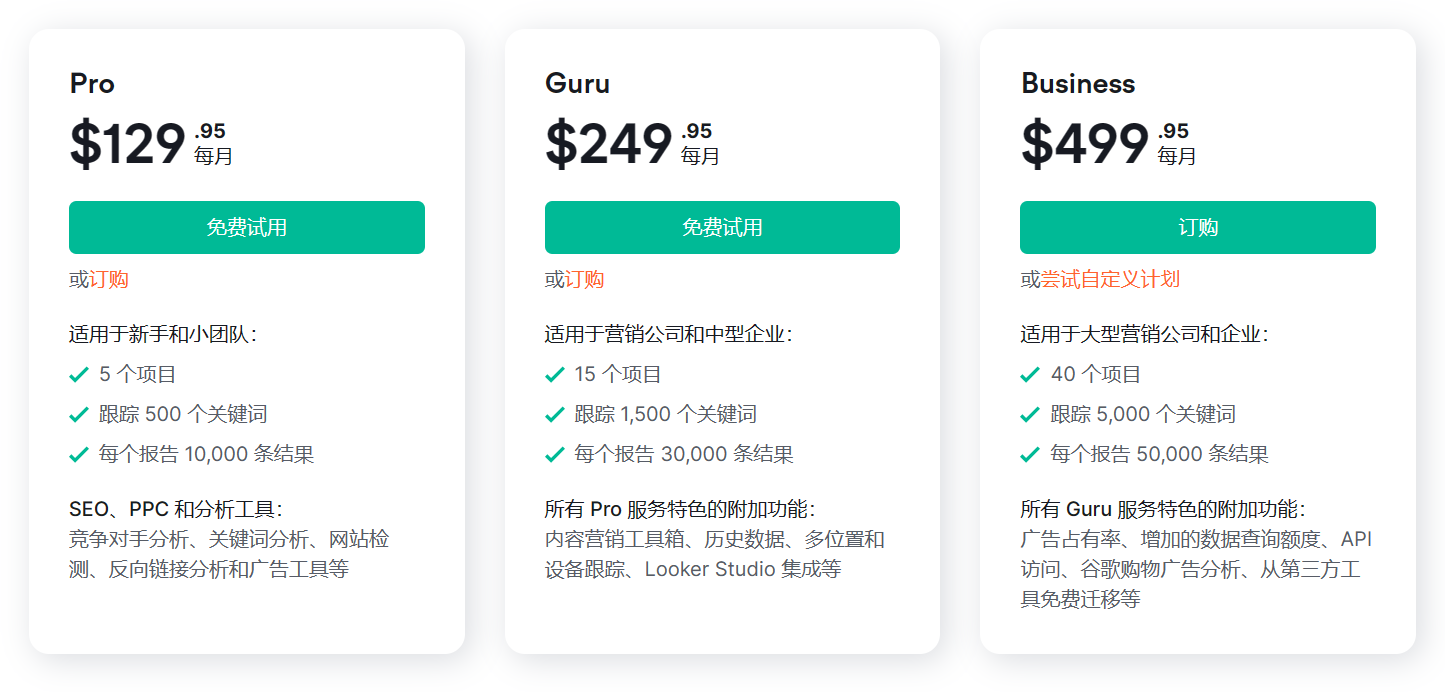This screenshot has height=692, width=1445.
Task: Click the $249.95 monthly price
Action: (x=632, y=144)
